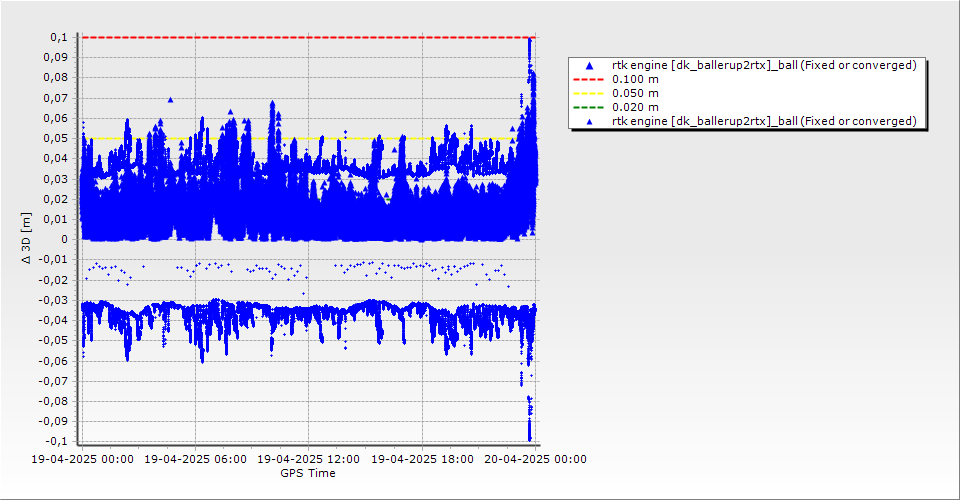
Task: Click the yellow dashed legend line swatch
Action: click(588, 93)
